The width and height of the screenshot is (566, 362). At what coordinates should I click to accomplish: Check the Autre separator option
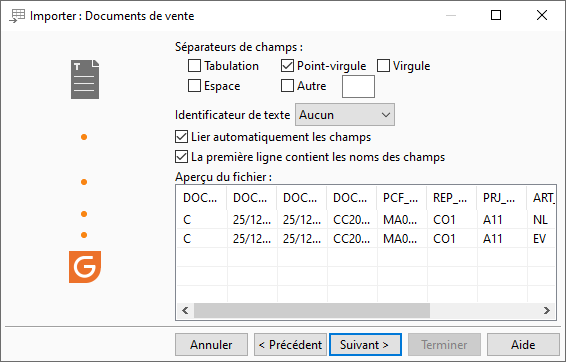point(287,86)
